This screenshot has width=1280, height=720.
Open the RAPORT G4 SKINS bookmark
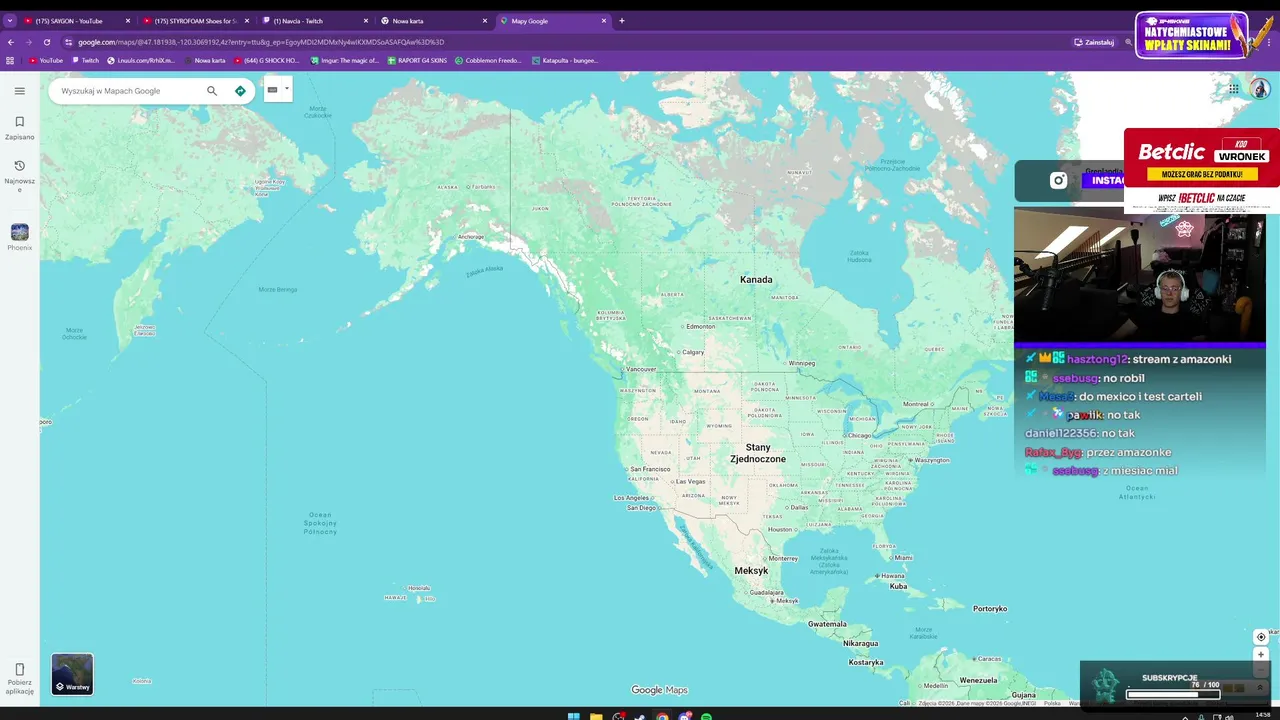(418, 60)
